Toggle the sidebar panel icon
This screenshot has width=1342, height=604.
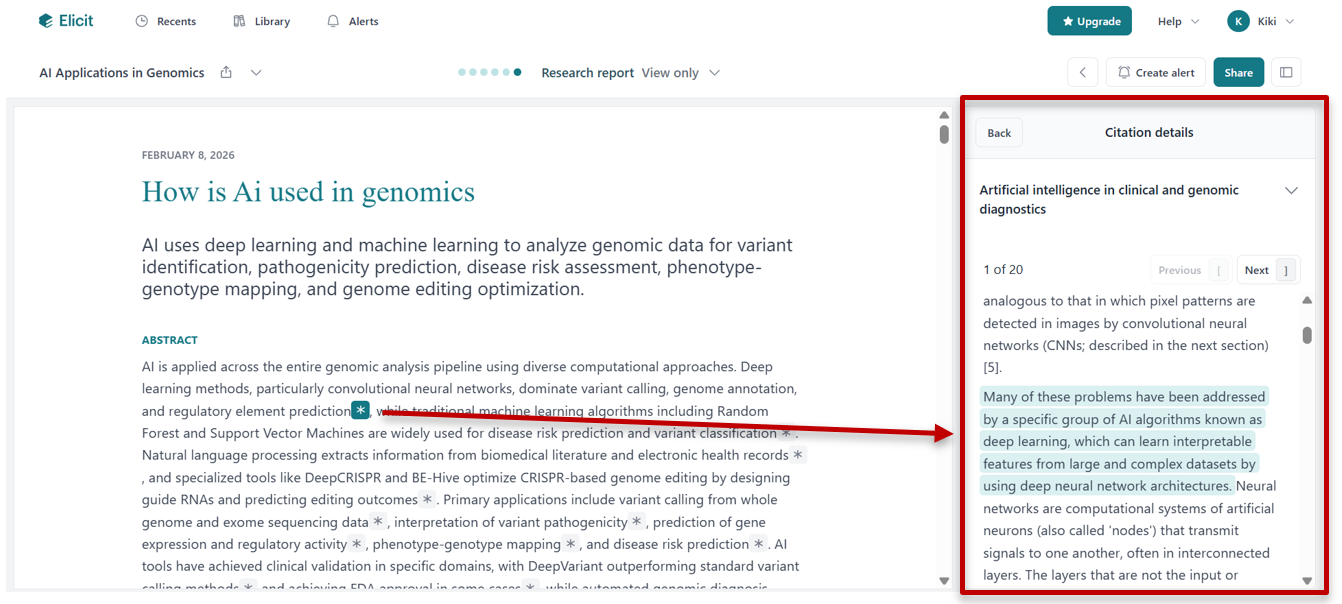[1286, 72]
